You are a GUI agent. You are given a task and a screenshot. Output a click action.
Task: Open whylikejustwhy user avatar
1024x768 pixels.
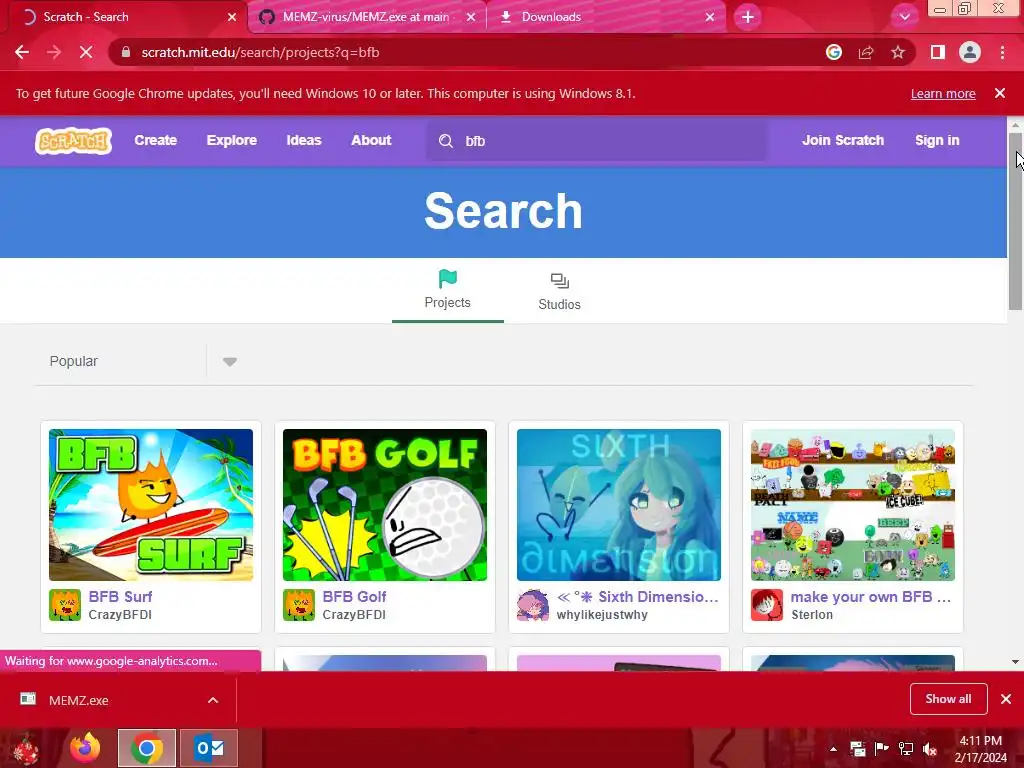(533, 605)
